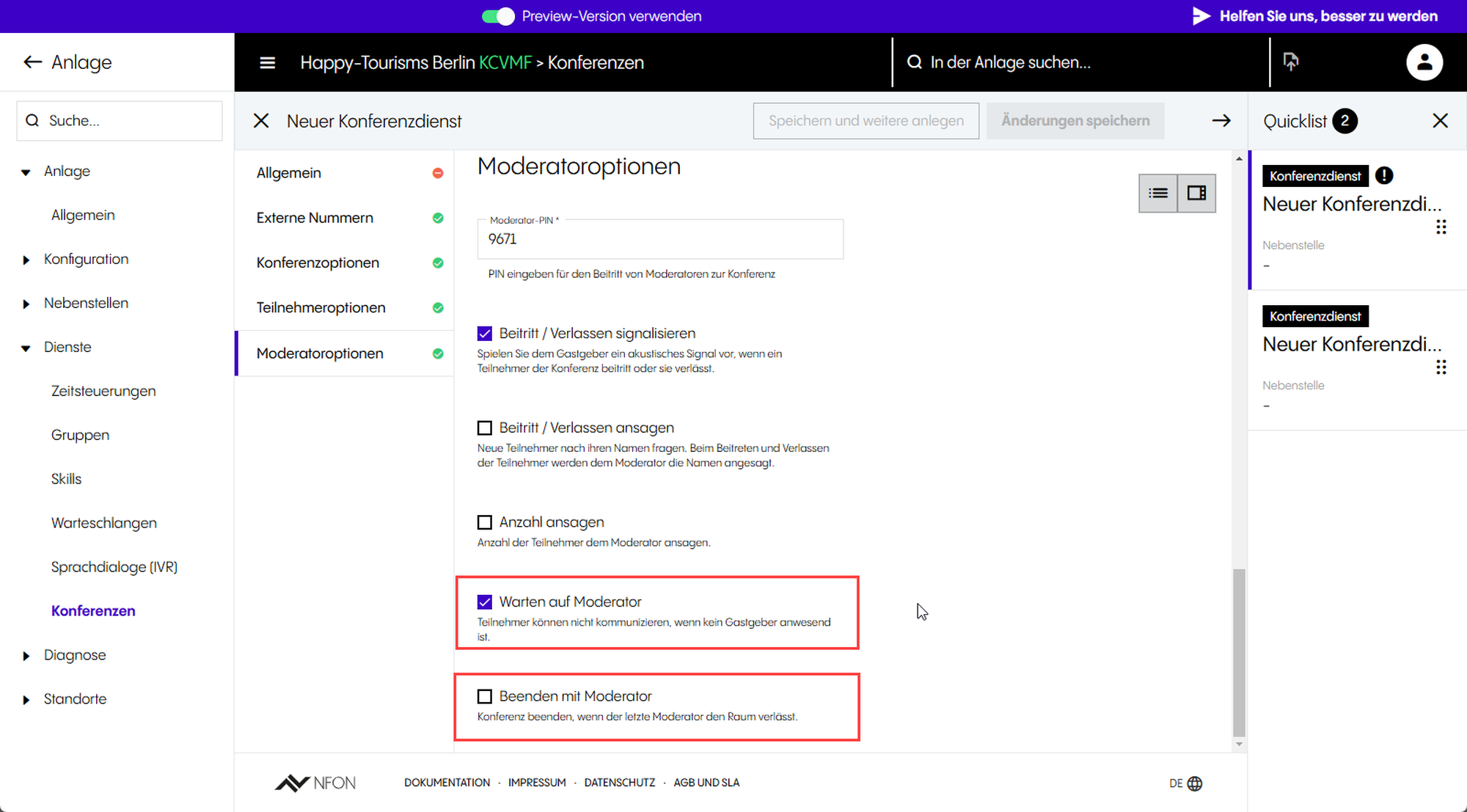This screenshot has height=812, width=1467.
Task: Click the pin icon in top bar
Action: click(x=1291, y=62)
